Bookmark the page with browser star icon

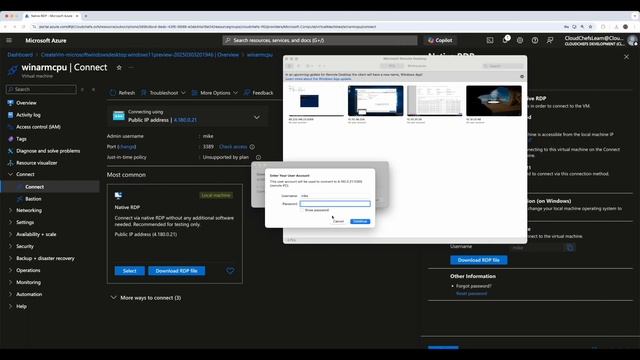pos(591,27)
